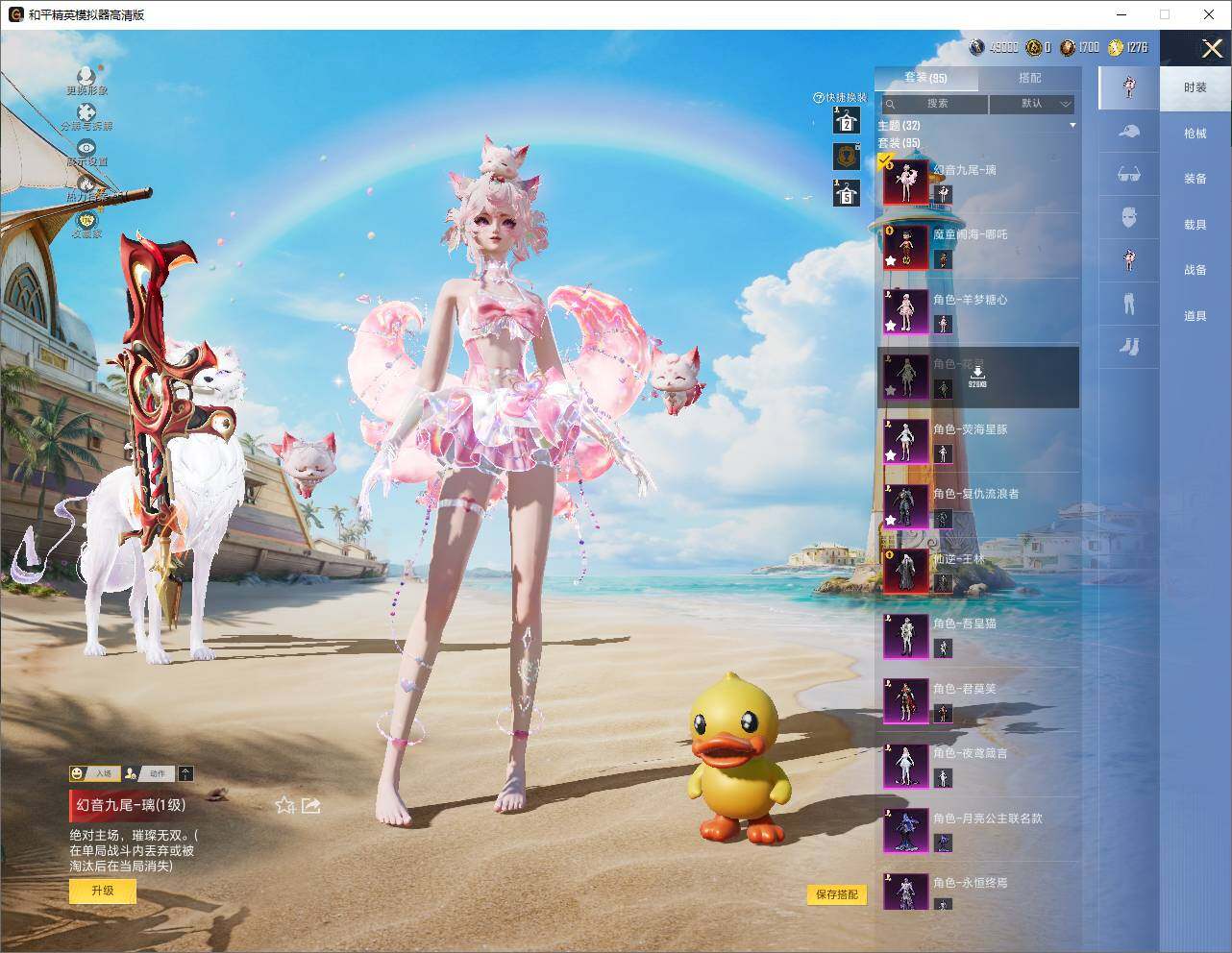The image size is (1232, 953).
Task: Select the hat category icon
Action: click(1129, 132)
